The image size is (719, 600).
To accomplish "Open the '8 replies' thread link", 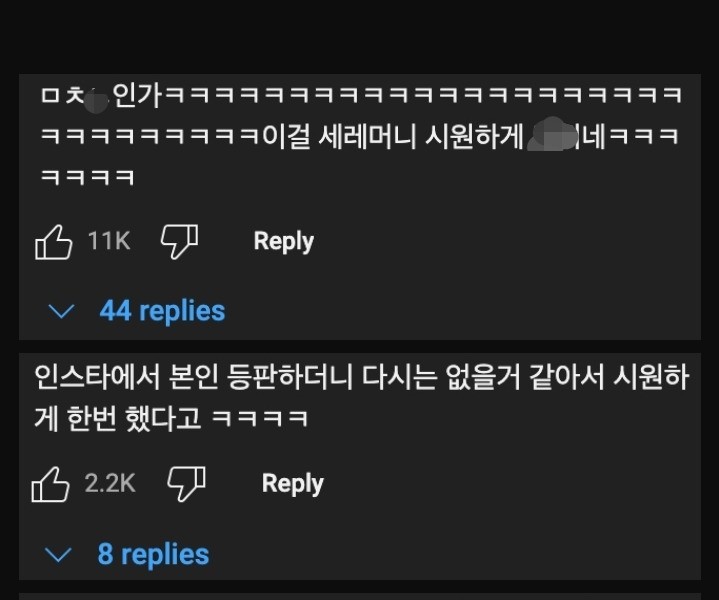I will (153, 554).
